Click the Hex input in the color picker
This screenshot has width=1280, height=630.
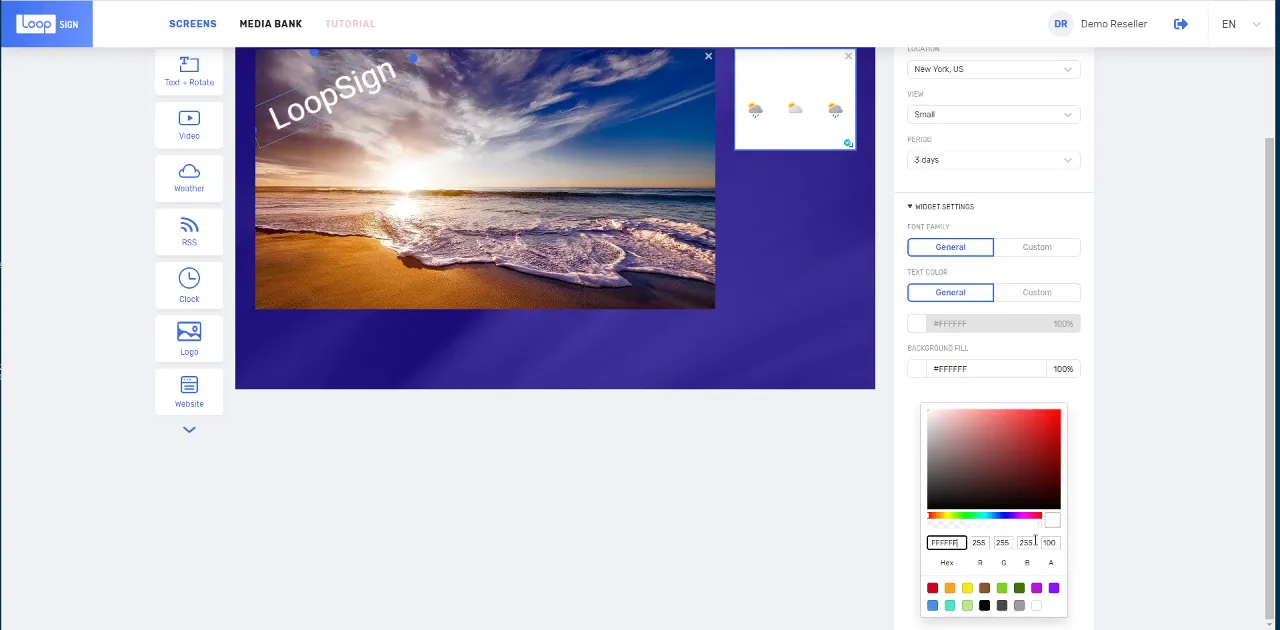[x=947, y=543]
